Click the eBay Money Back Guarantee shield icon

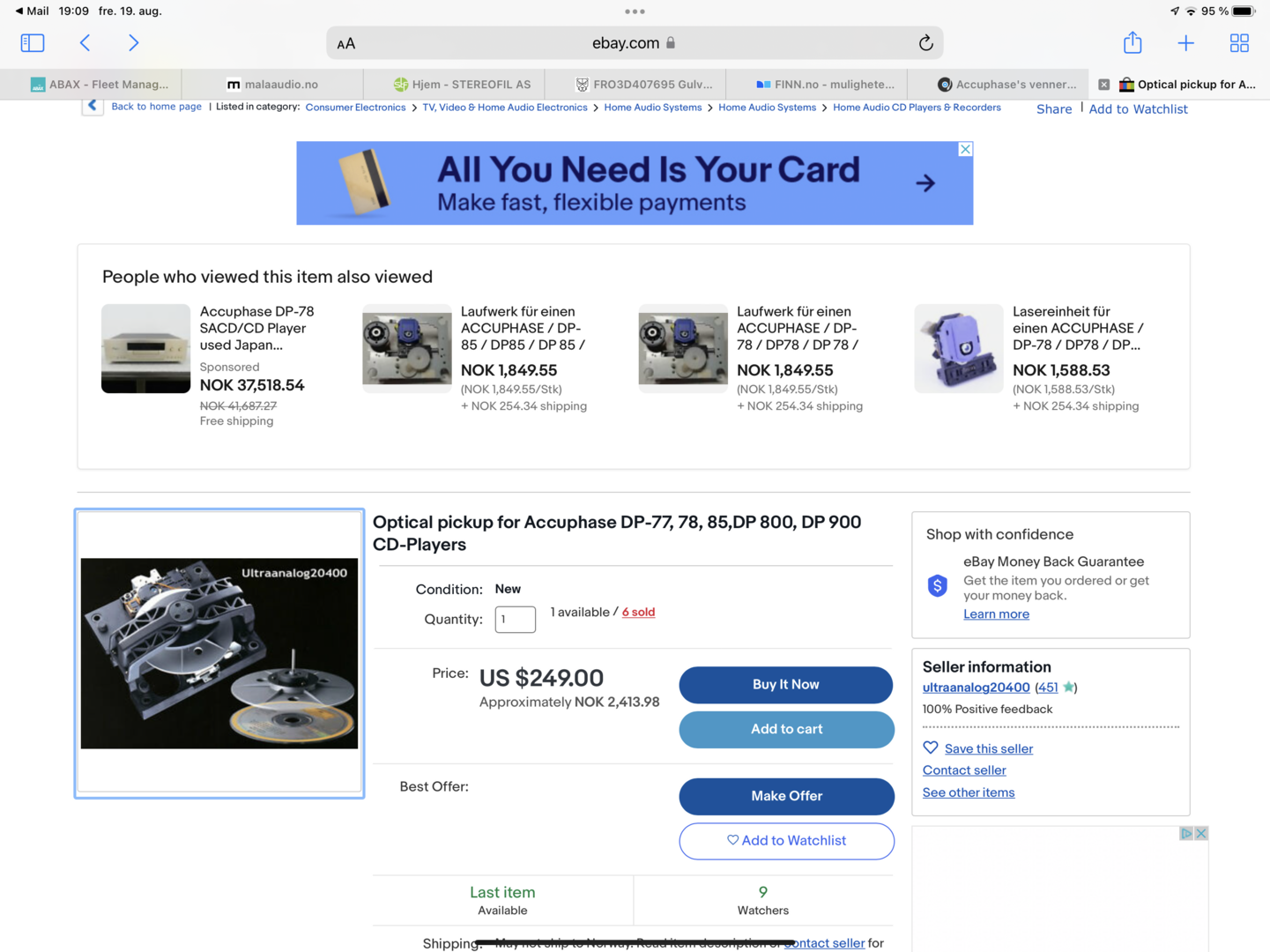pos(938,585)
